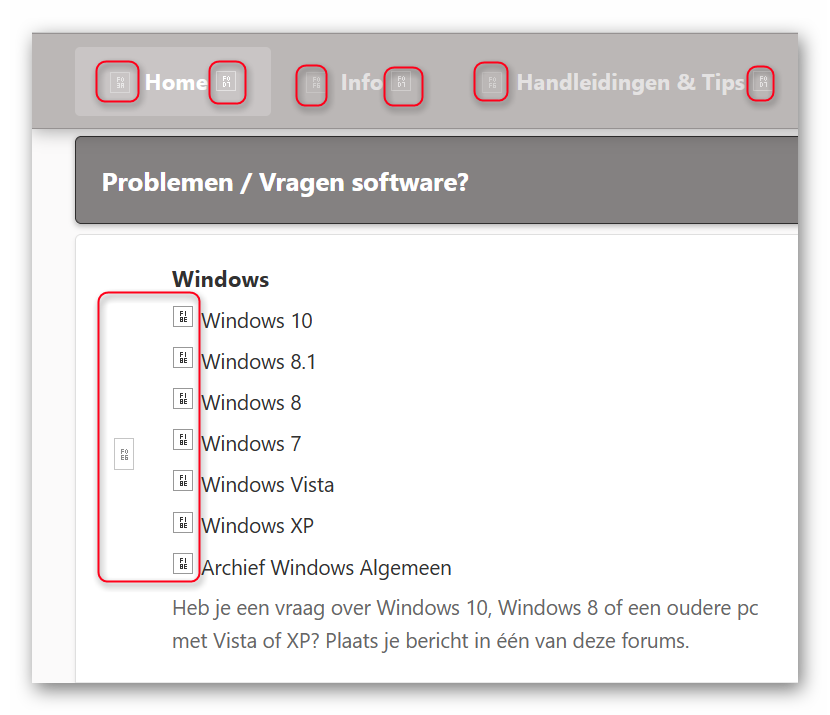Image resolution: width=830 pixels, height=715 pixels.
Task: Open the Windows XP forum link
Action: [258, 526]
